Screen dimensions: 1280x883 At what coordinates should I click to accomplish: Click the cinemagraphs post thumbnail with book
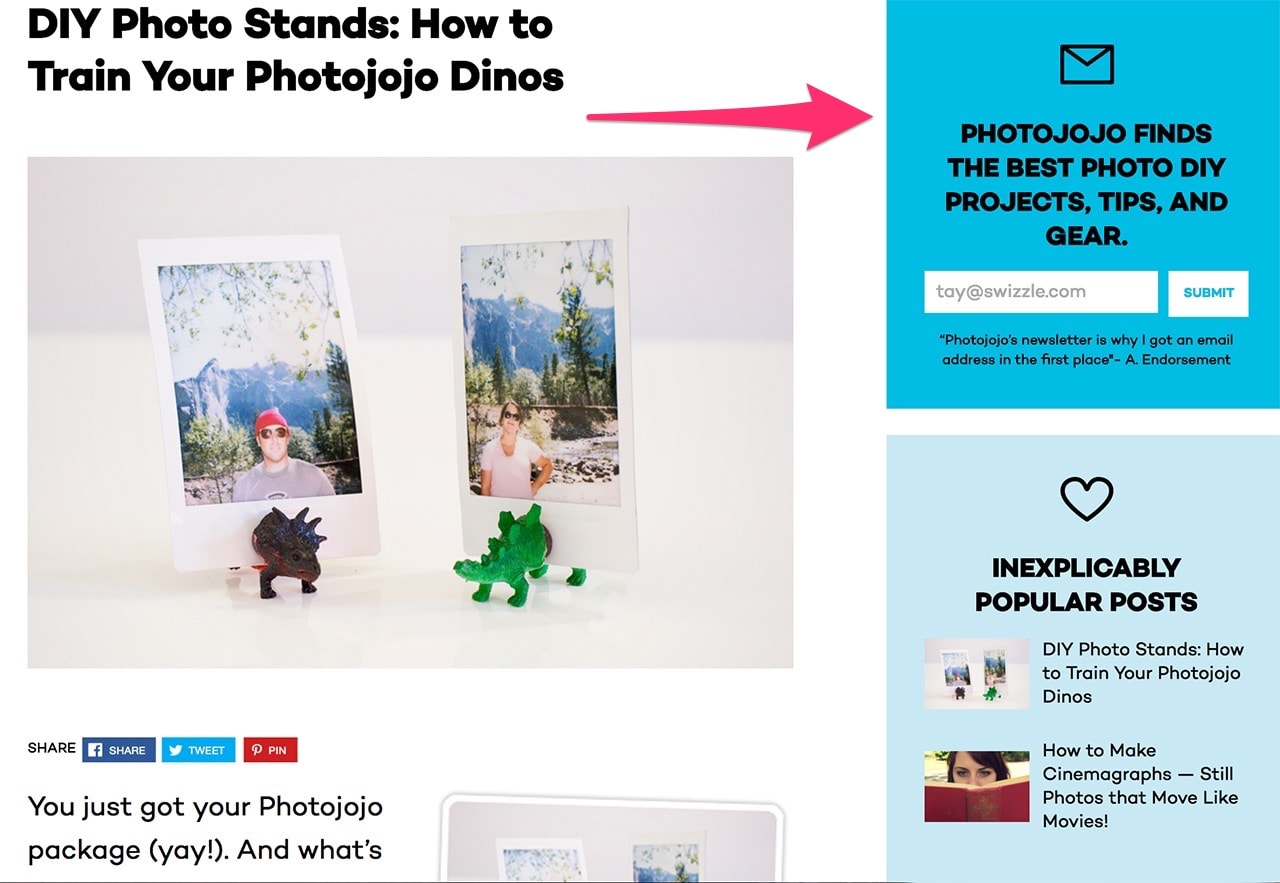coord(976,786)
